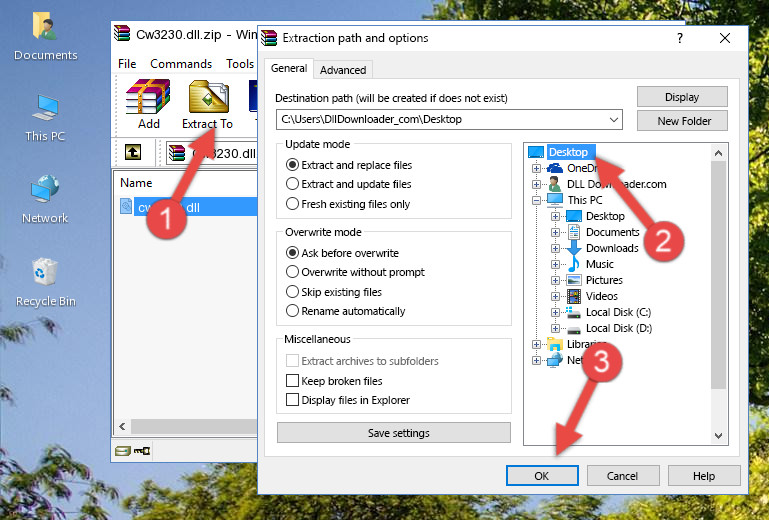Select Fresh existing files only option
The height and width of the screenshot is (520, 769).
pyautogui.click(x=348, y=204)
